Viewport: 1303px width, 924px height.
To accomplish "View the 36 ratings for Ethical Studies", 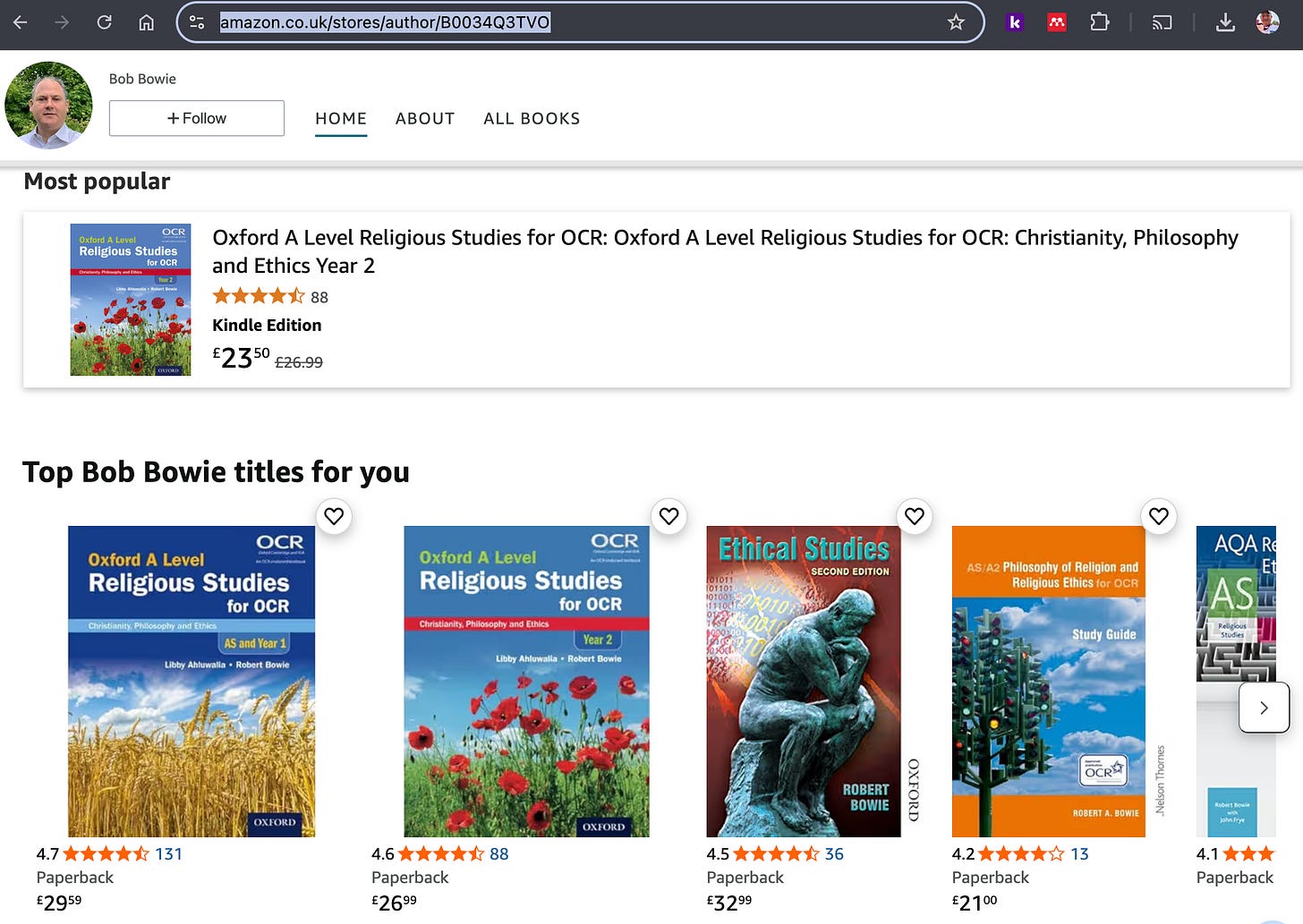I will tap(834, 854).
